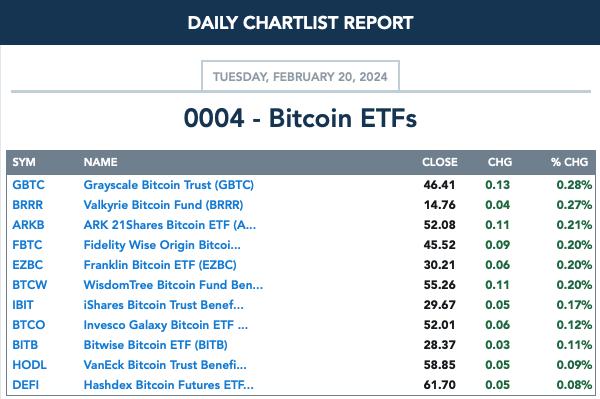Sort by the % CHG column header
This screenshot has height=399, width=600.
pos(569,162)
